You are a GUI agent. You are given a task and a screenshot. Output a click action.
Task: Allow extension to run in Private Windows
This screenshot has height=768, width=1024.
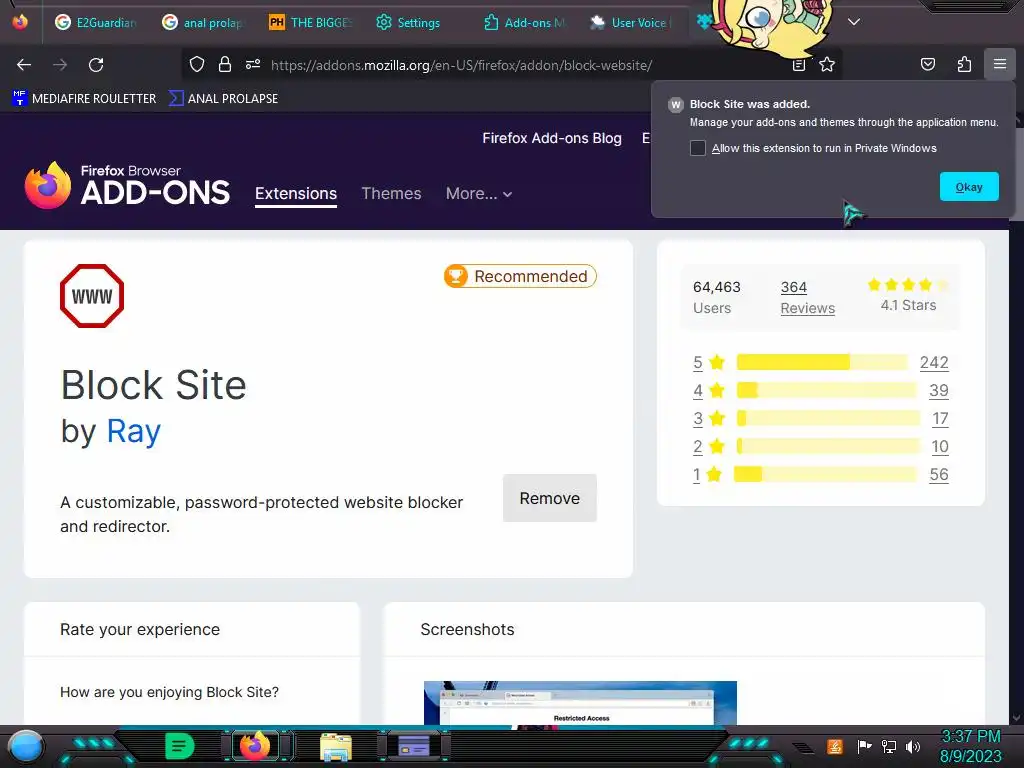coord(697,148)
